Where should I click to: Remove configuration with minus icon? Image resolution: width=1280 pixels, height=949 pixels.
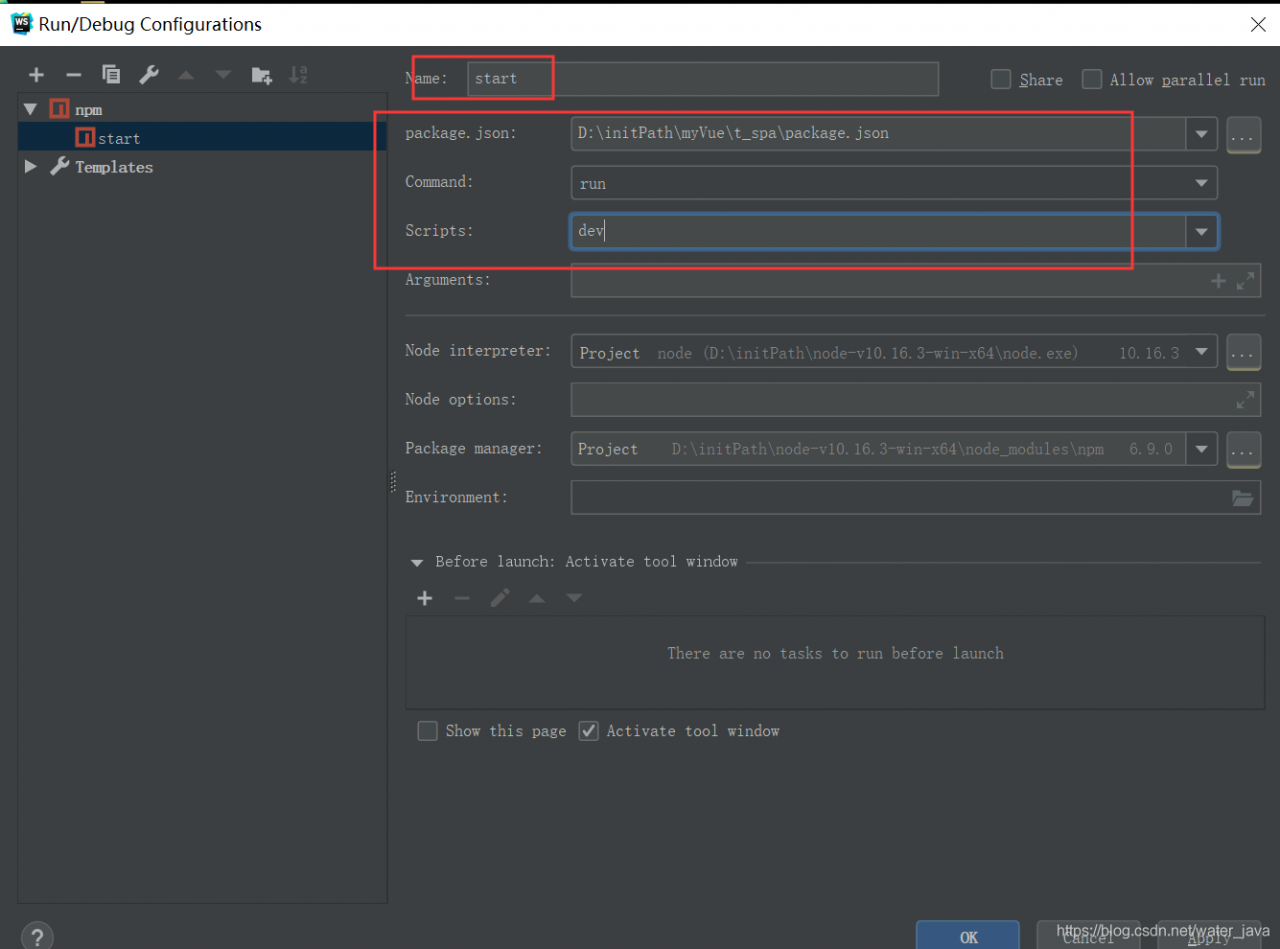coord(73,75)
